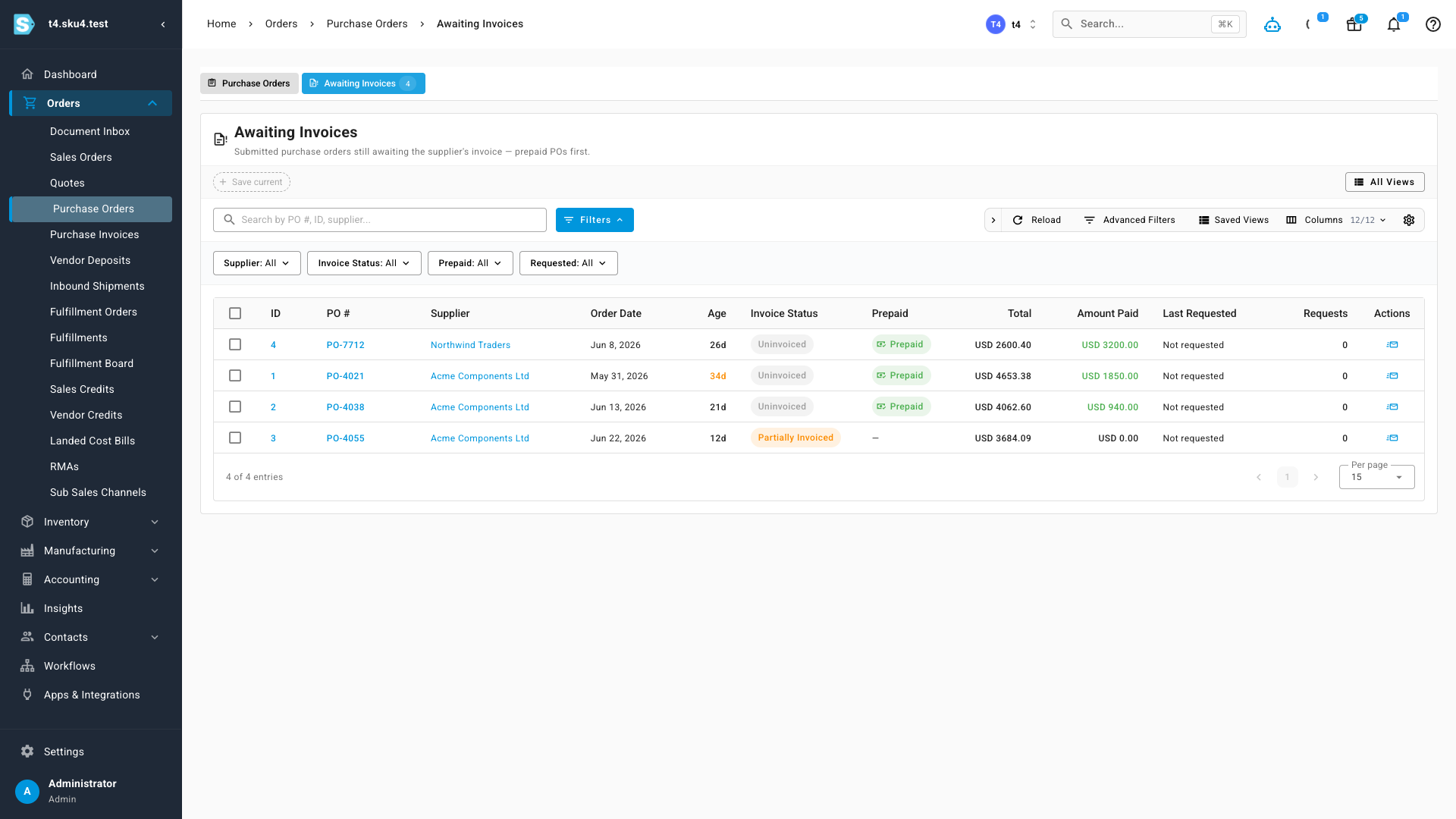Click the Settings gear icon in sidebar
The width and height of the screenshot is (1456, 819).
pos(27,752)
